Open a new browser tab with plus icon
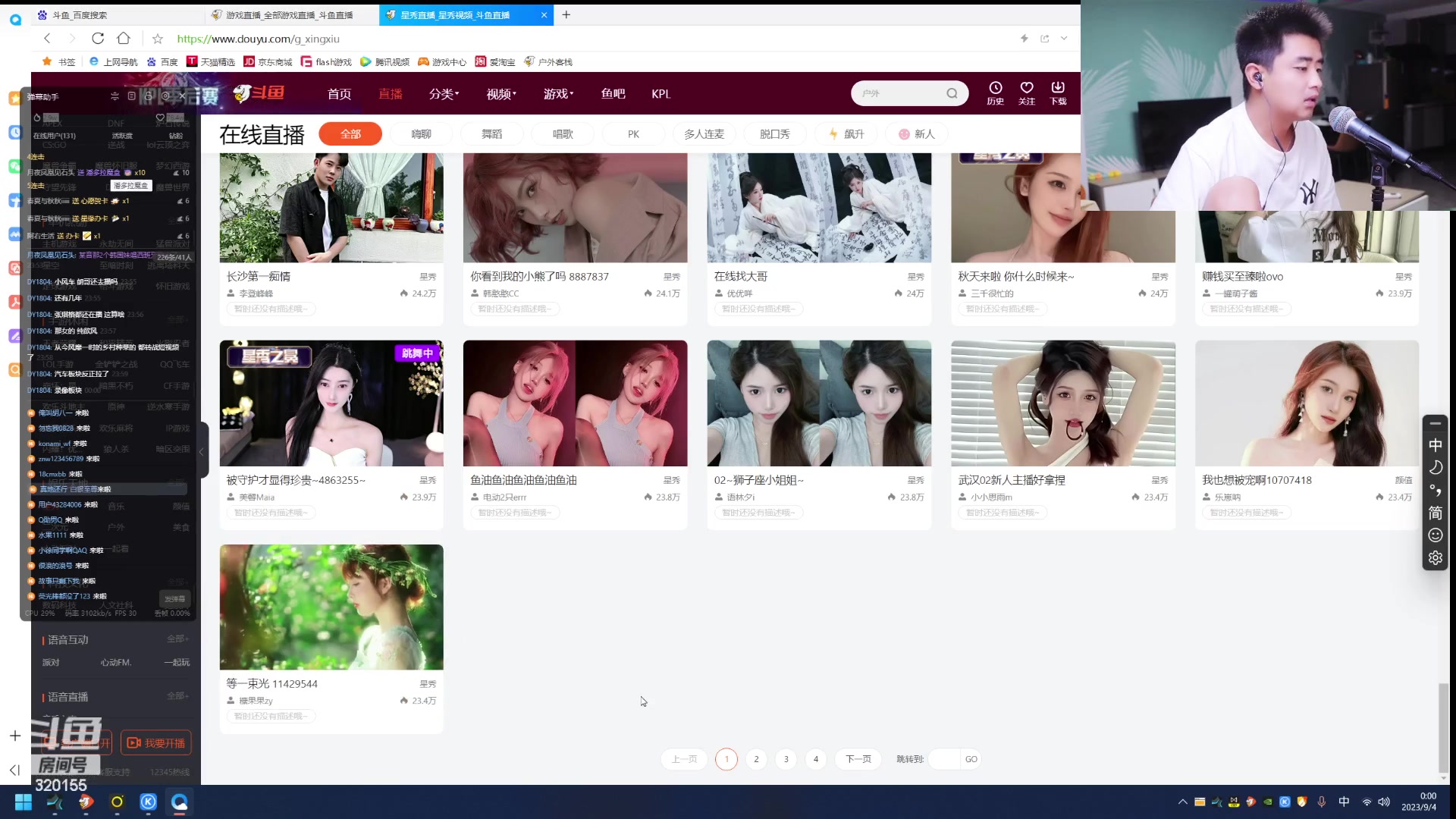The height and width of the screenshot is (819, 1456). [x=566, y=14]
